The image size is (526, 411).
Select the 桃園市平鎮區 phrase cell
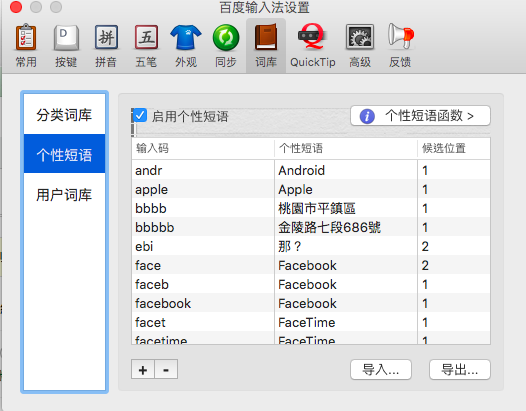pos(346,208)
